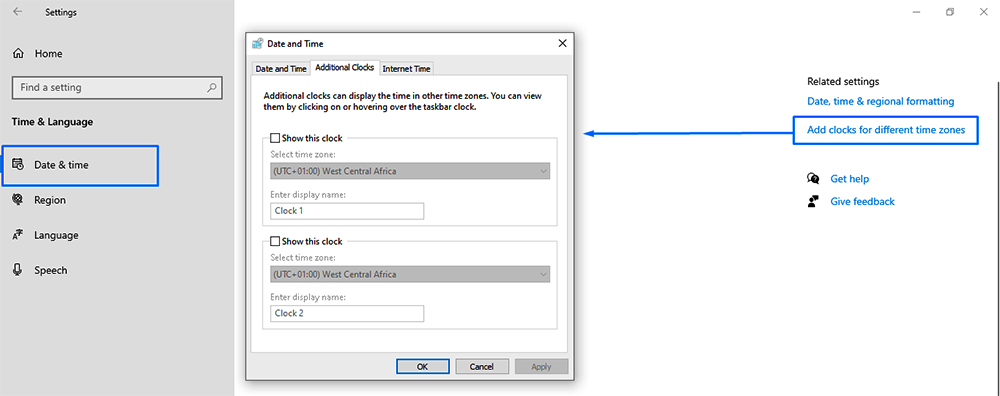Click the Cancel button
The height and width of the screenshot is (396, 1000).
tap(482, 367)
